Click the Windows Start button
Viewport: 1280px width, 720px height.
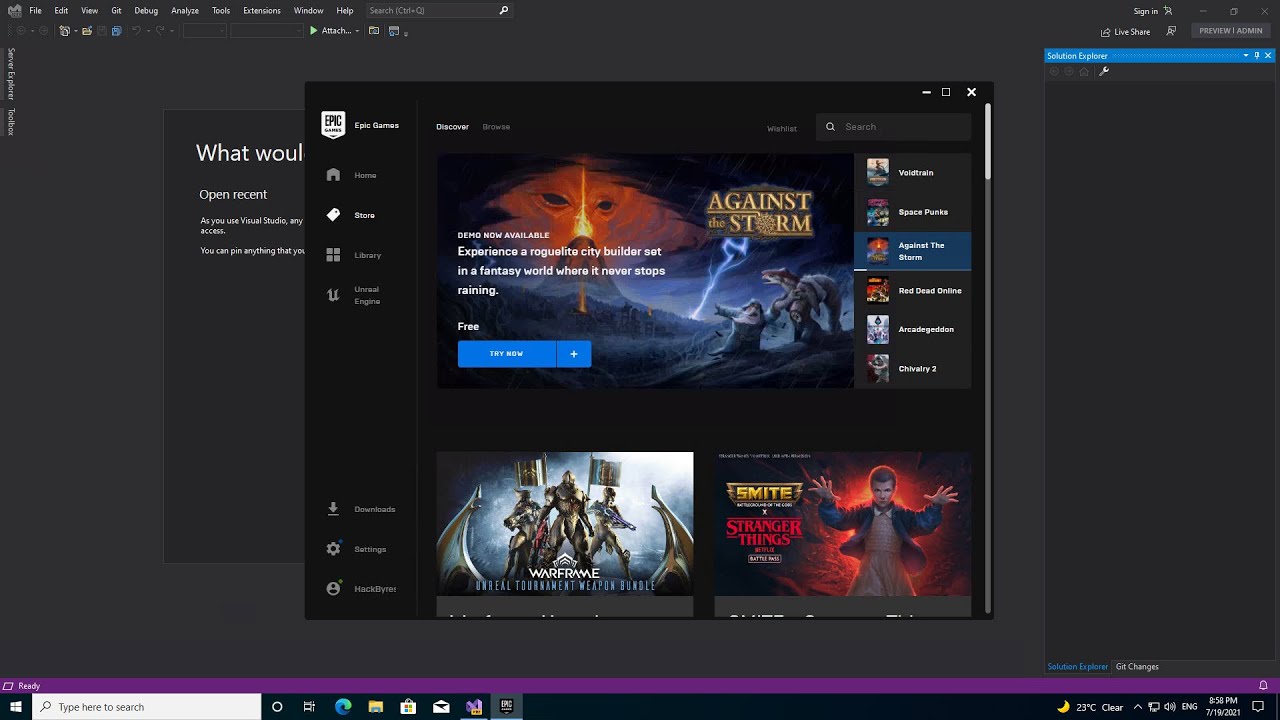pos(16,707)
